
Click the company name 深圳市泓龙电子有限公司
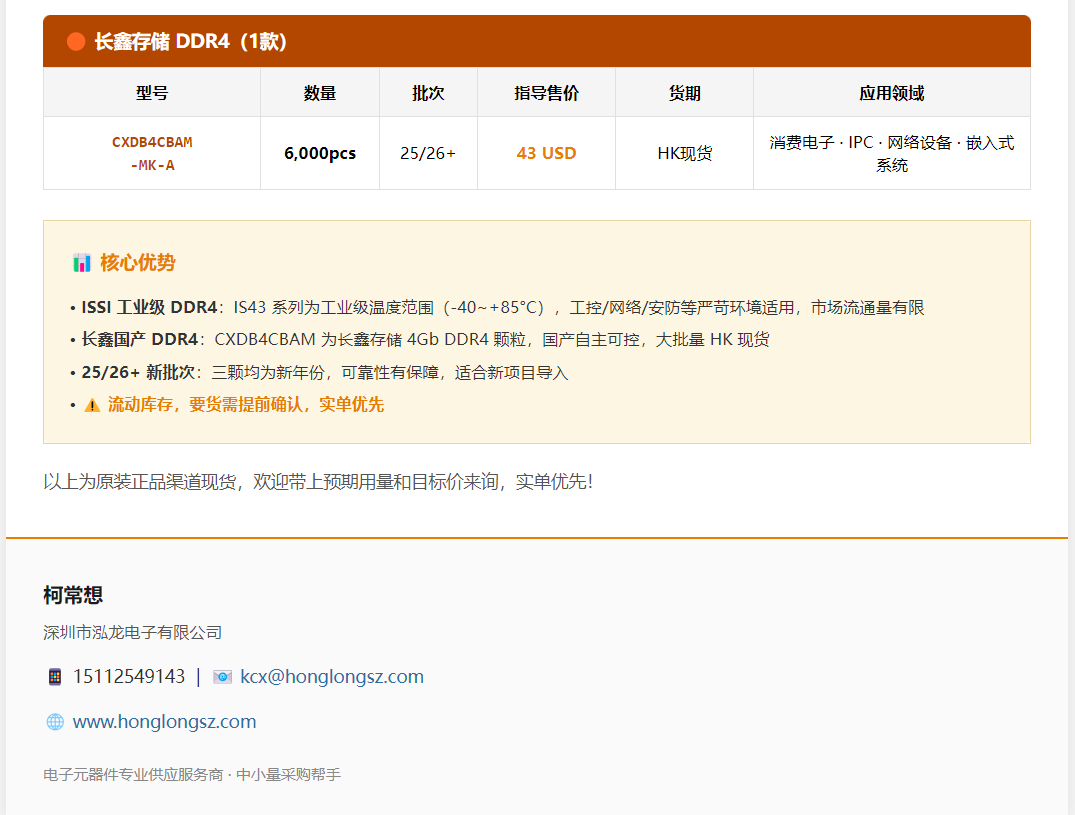coord(132,633)
